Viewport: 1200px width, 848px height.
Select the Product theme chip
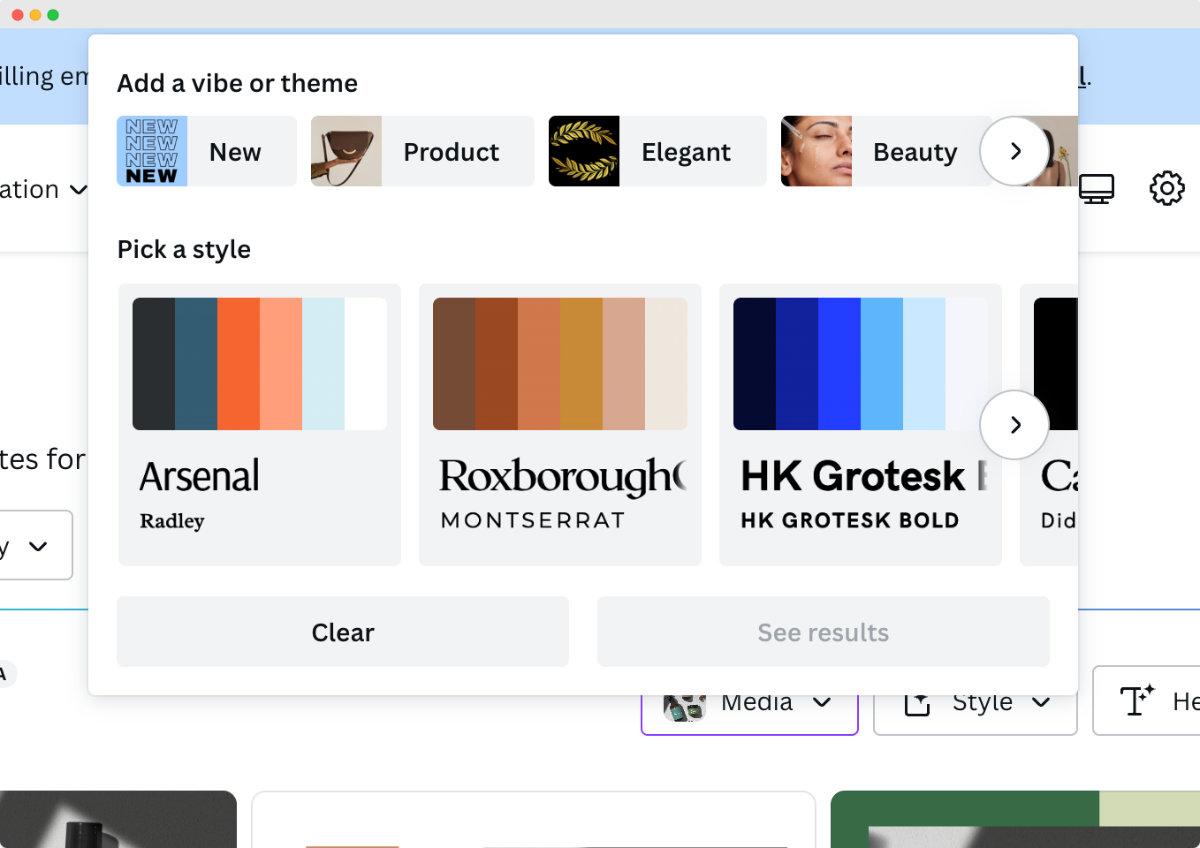pyautogui.click(x=422, y=151)
